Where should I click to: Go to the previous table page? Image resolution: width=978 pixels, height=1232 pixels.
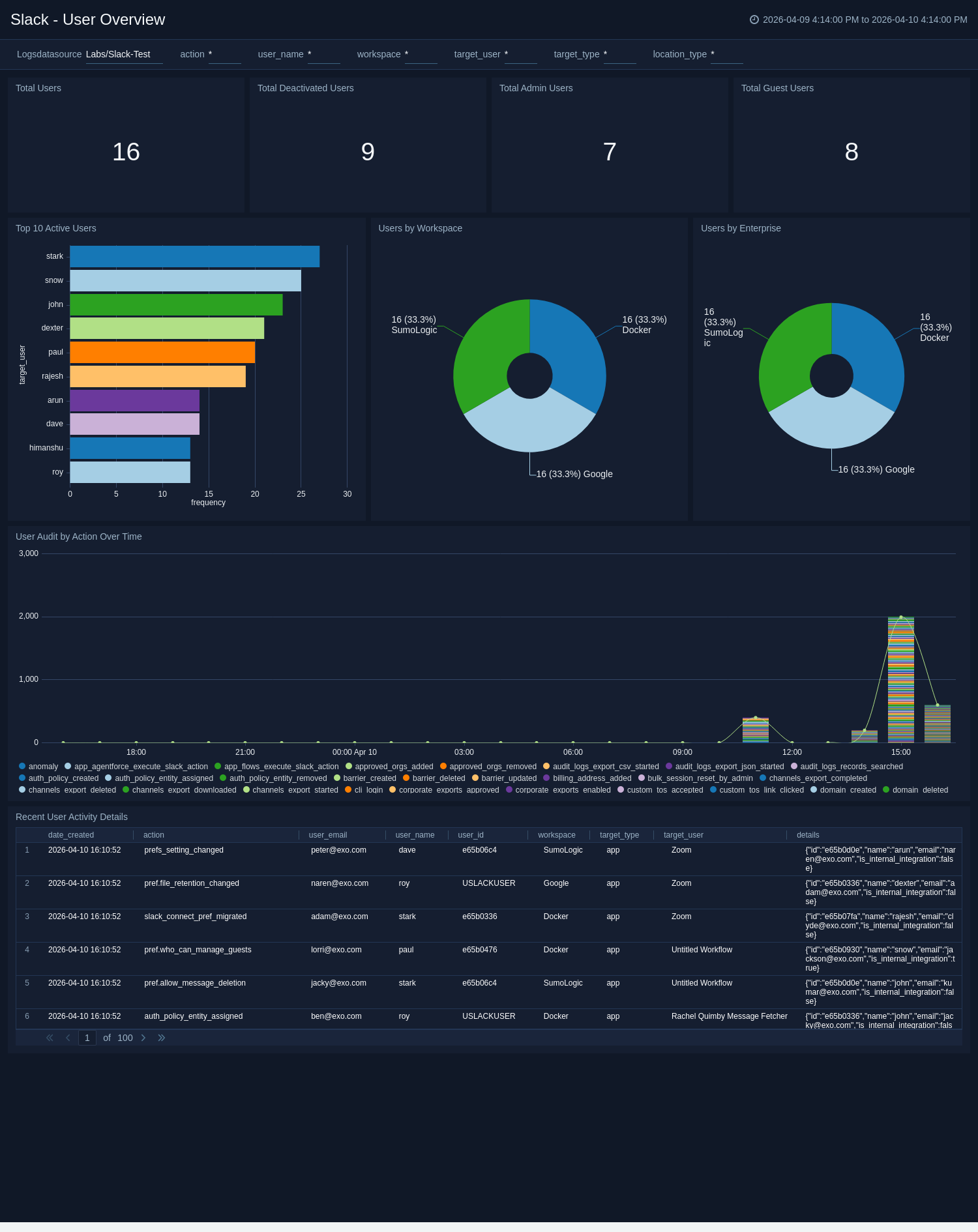(x=68, y=1038)
